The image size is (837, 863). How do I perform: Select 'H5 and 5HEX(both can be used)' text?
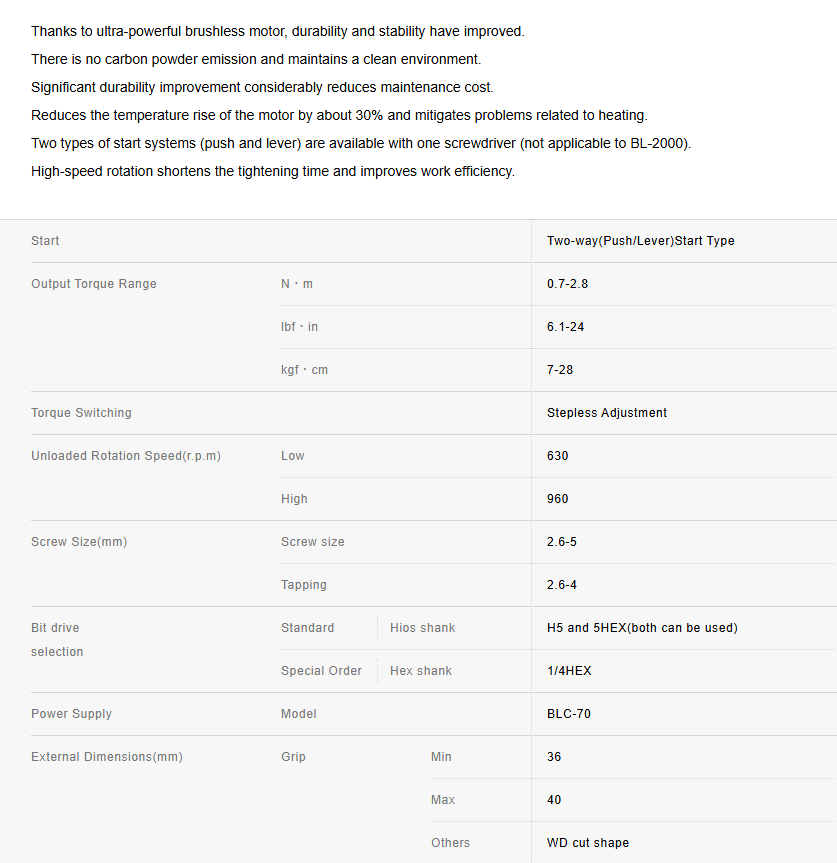coord(642,628)
